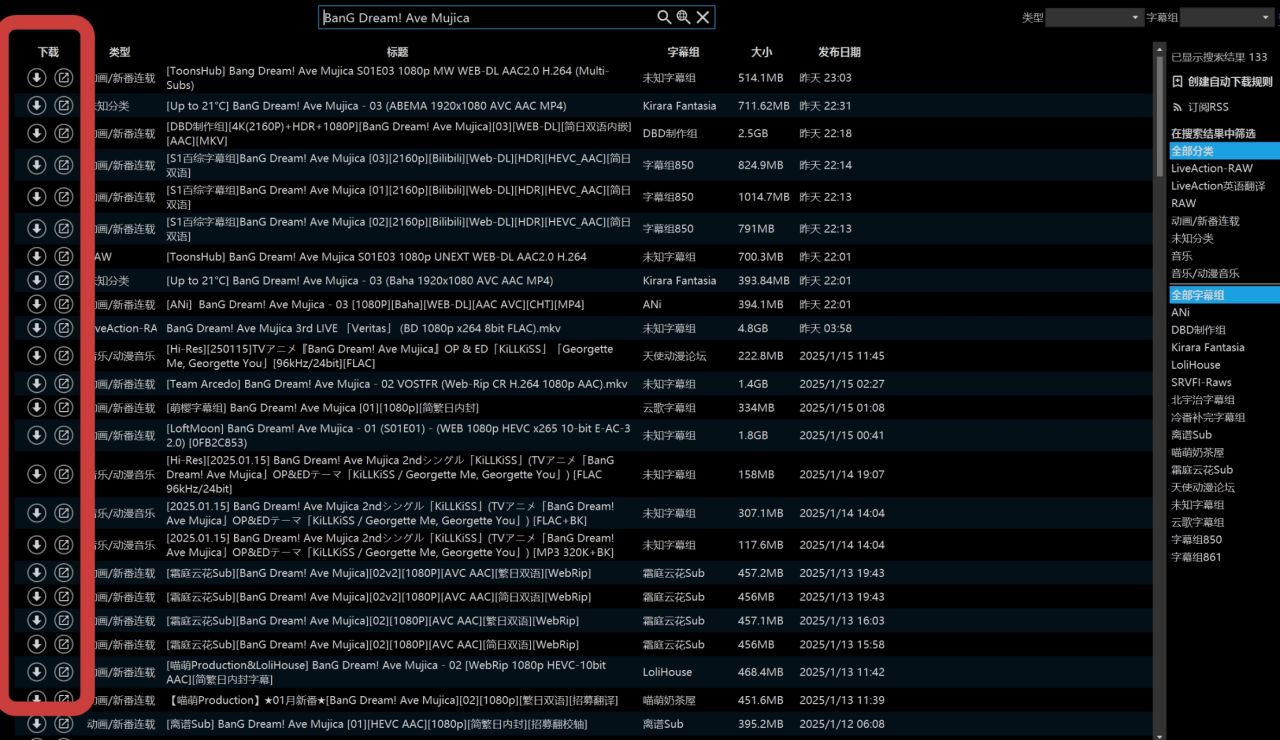Click DBD制作组 in the subtitle group column
Screen dimensions: 1280x740
(x=669, y=133)
